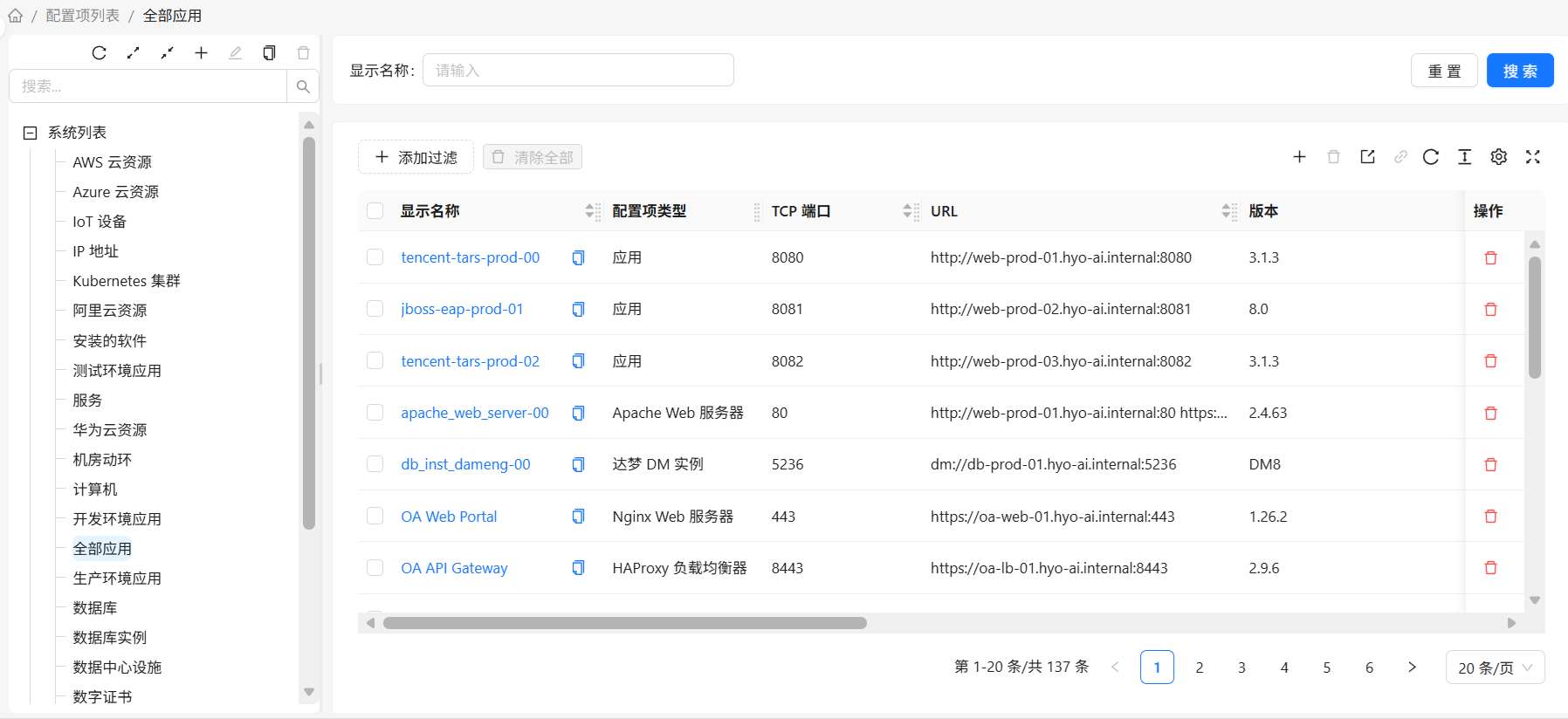Viewport: 1568px width, 719px height.
Task: Sort by 显示名称 column
Action: click(x=589, y=211)
